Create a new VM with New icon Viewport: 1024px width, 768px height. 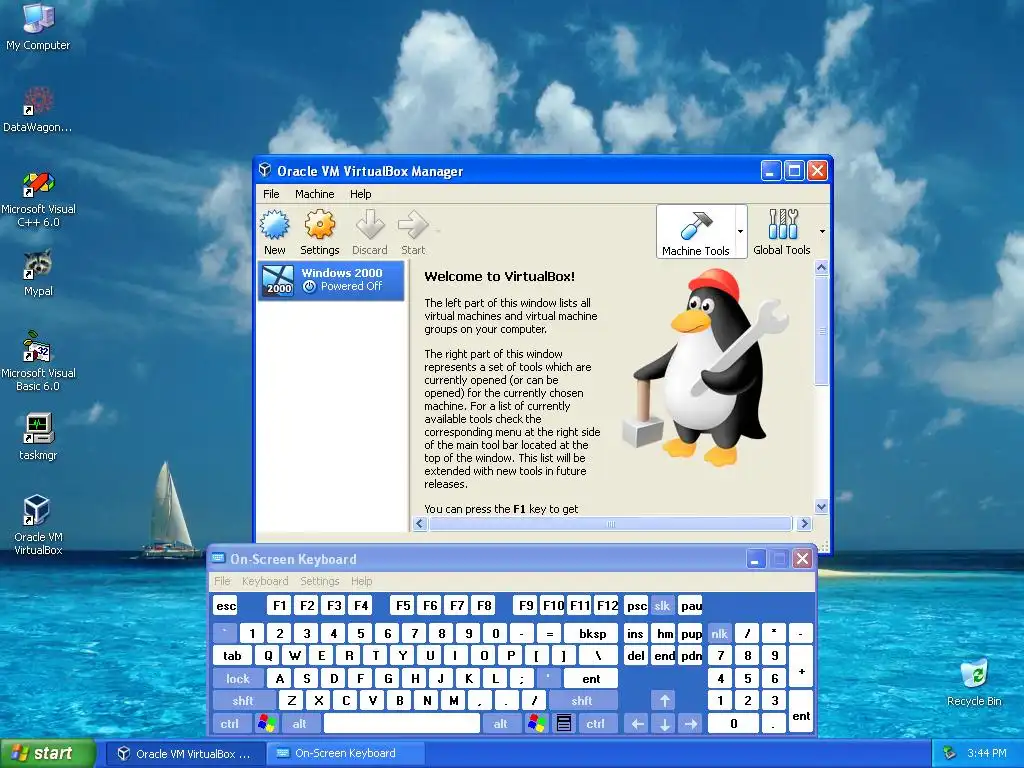point(274,232)
